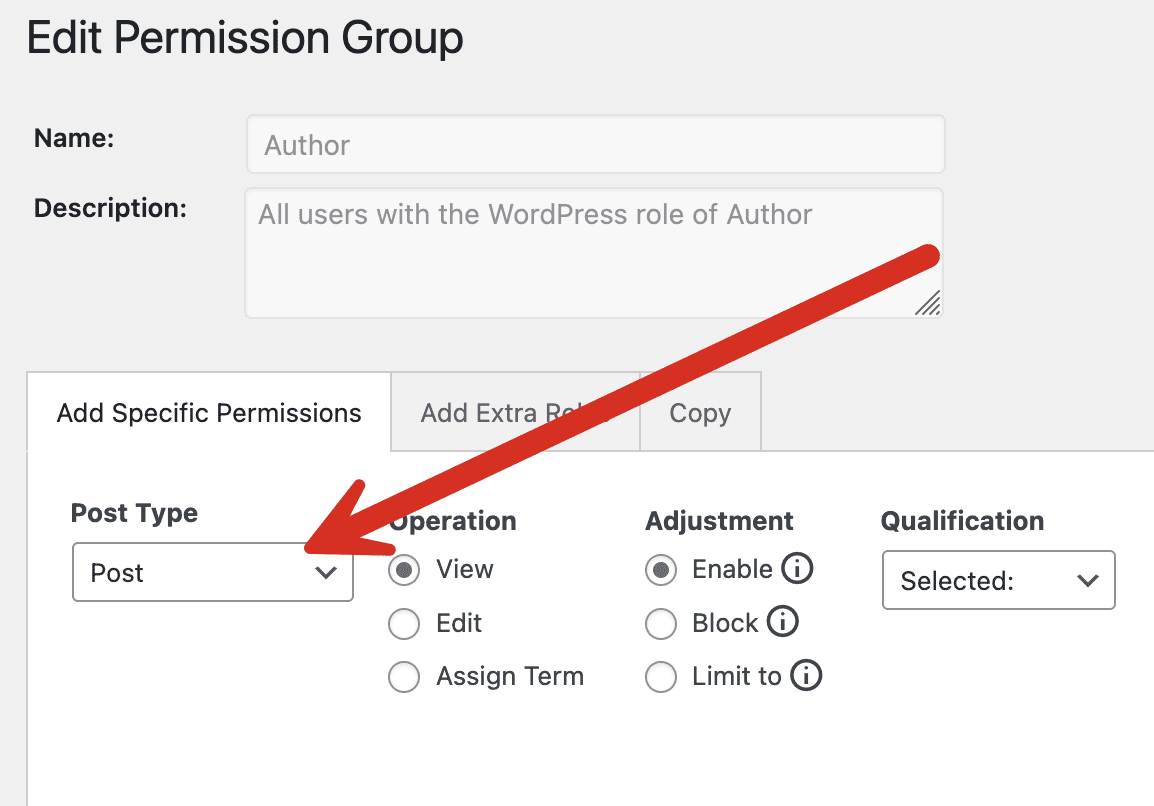Choose the Block adjustment

(x=661, y=623)
